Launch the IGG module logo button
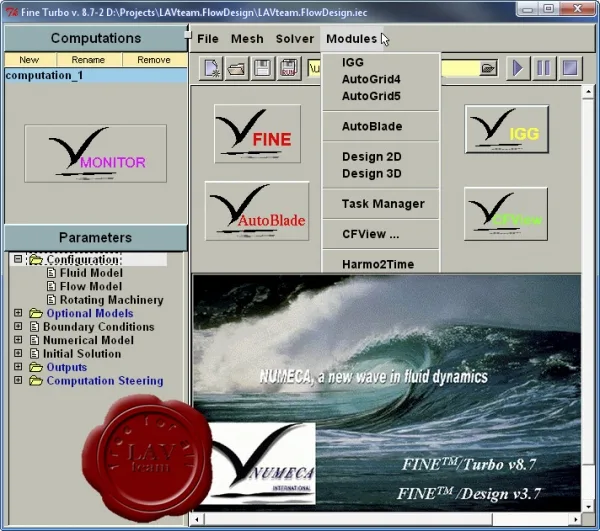 (x=507, y=129)
